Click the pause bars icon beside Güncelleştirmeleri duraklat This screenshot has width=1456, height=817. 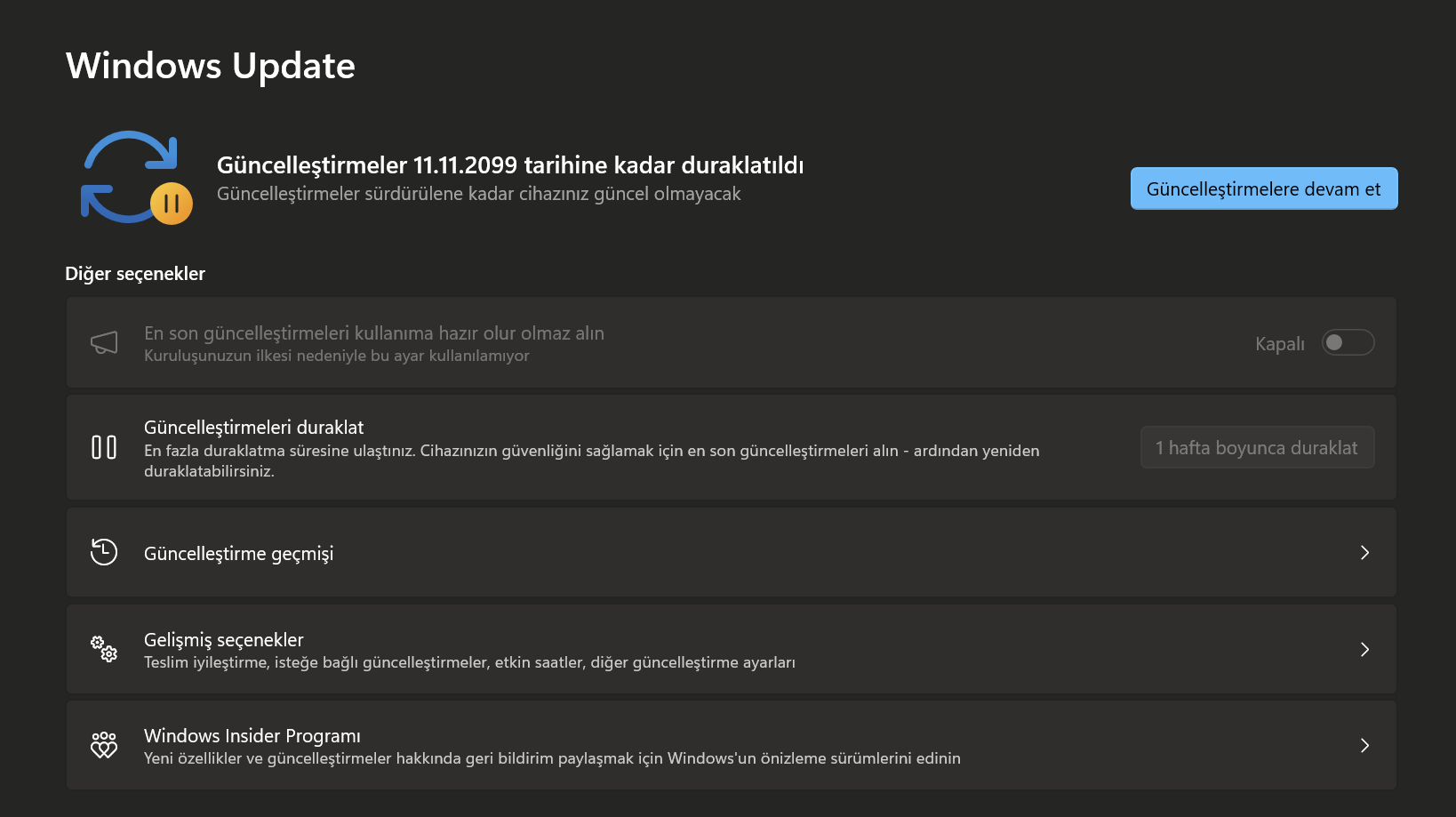click(104, 447)
